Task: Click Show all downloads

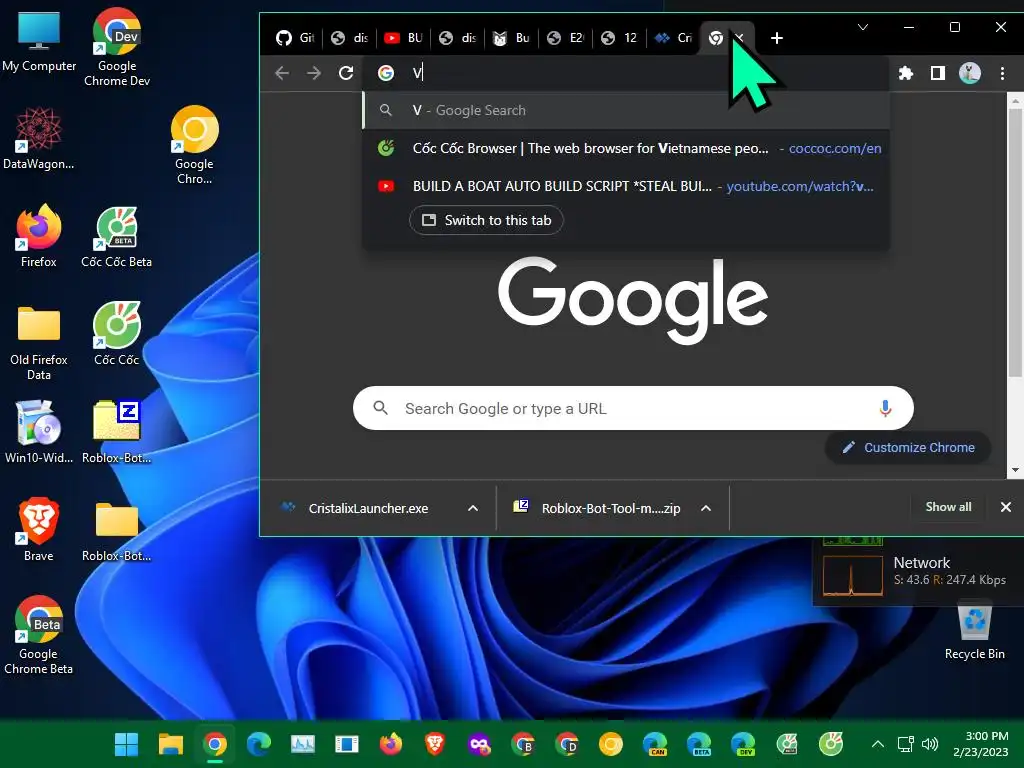Action: pyautogui.click(x=948, y=507)
